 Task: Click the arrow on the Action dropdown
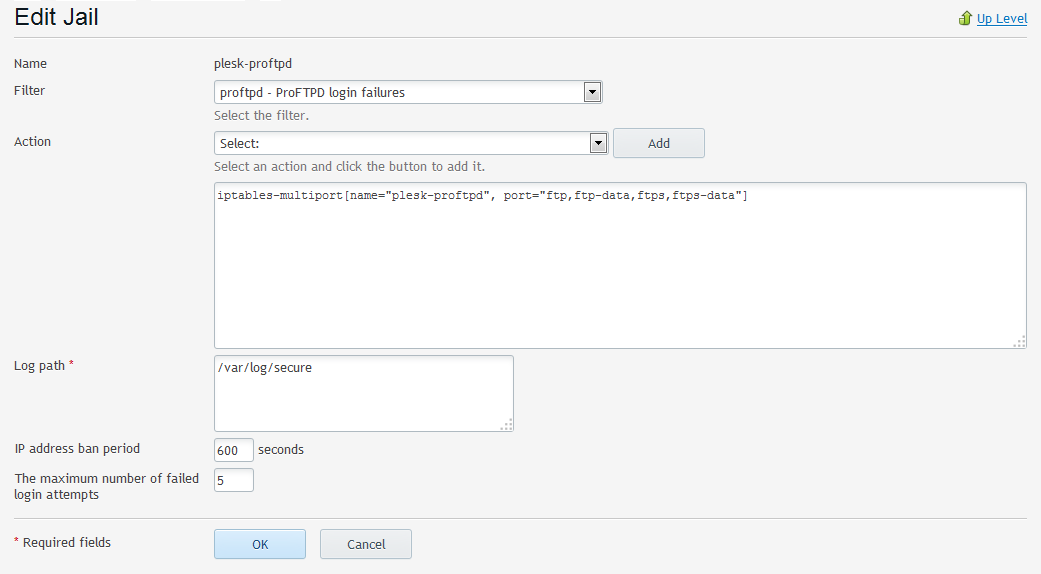599,143
